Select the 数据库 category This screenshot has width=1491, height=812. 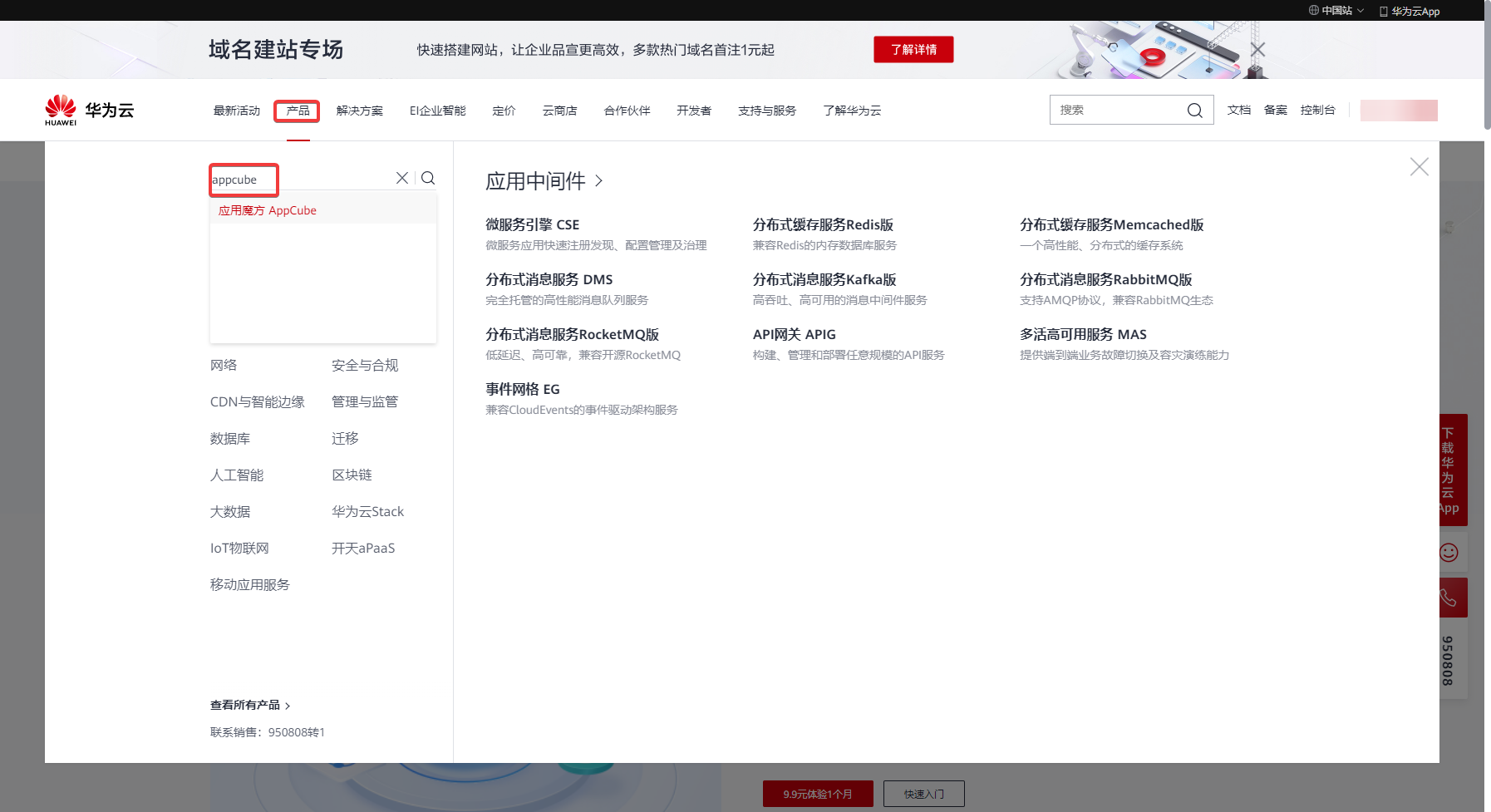coord(230,438)
